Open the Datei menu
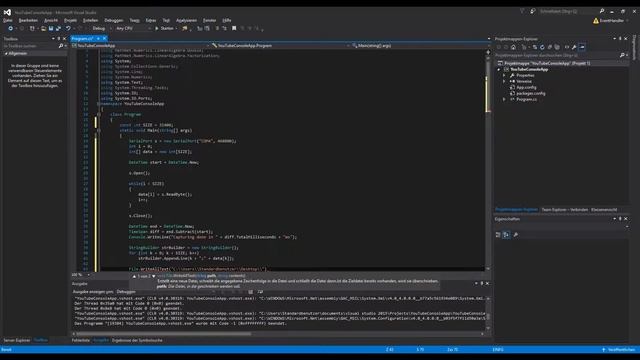Image resolution: width=640 pixels, height=360 pixels. 8,20
